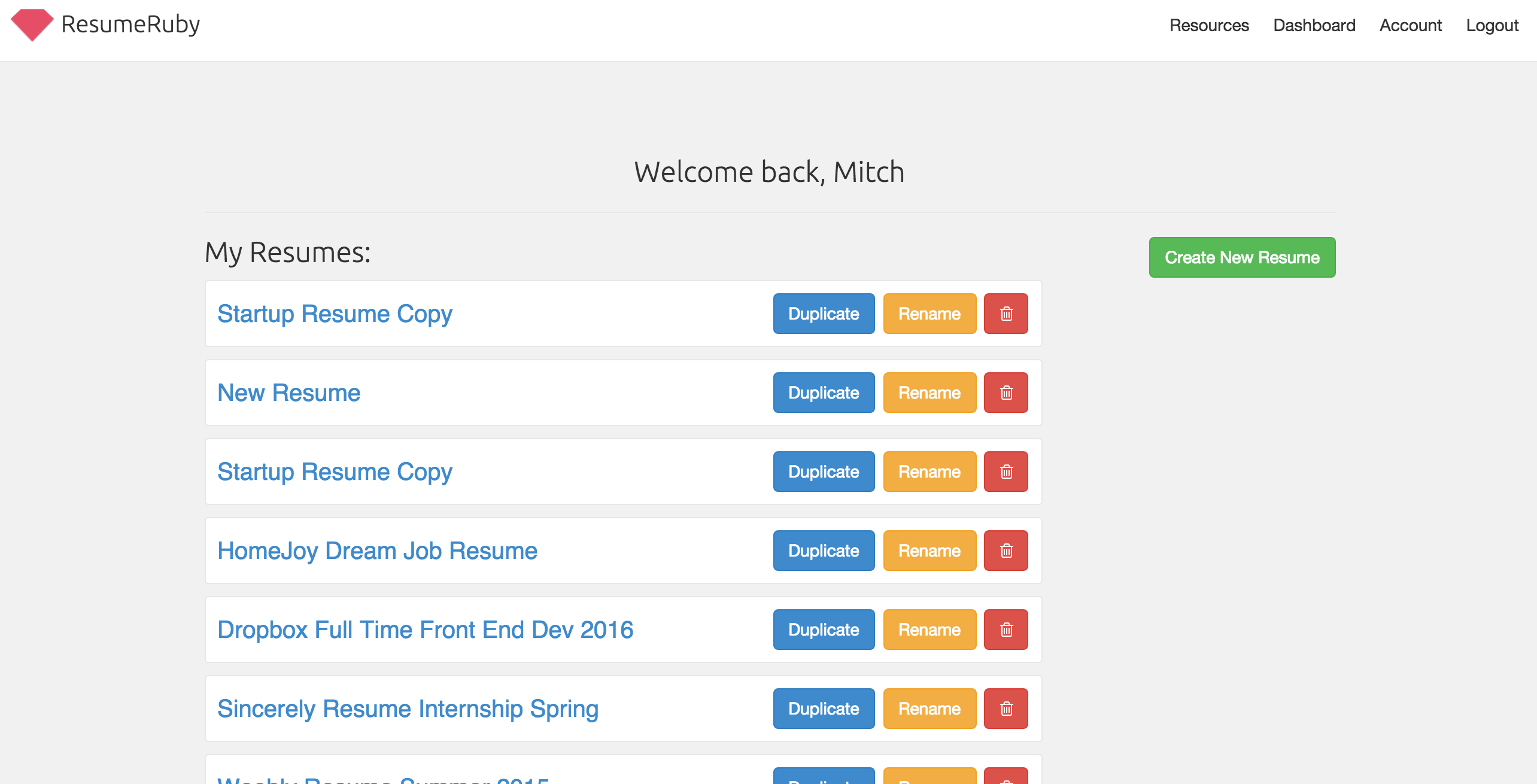Trash the HomeJoy Dream Job Resume
This screenshot has height=784, width=1537.
point(1006,551)
